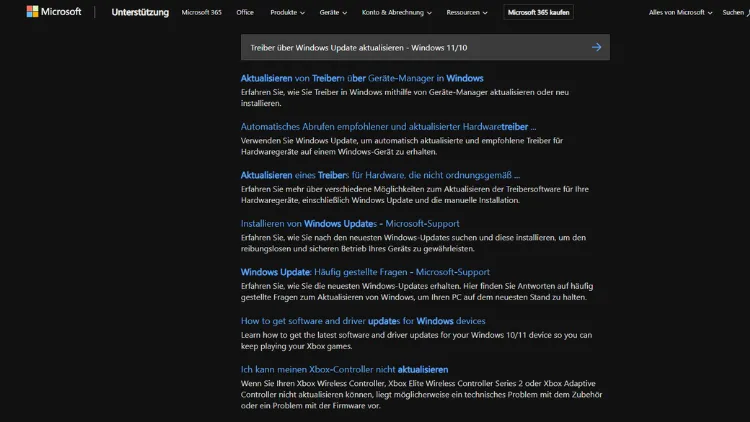Click the Microsoft 365 kaufen button
The width and height of the screenshot is (750, 422).
[x=538, y=12]
